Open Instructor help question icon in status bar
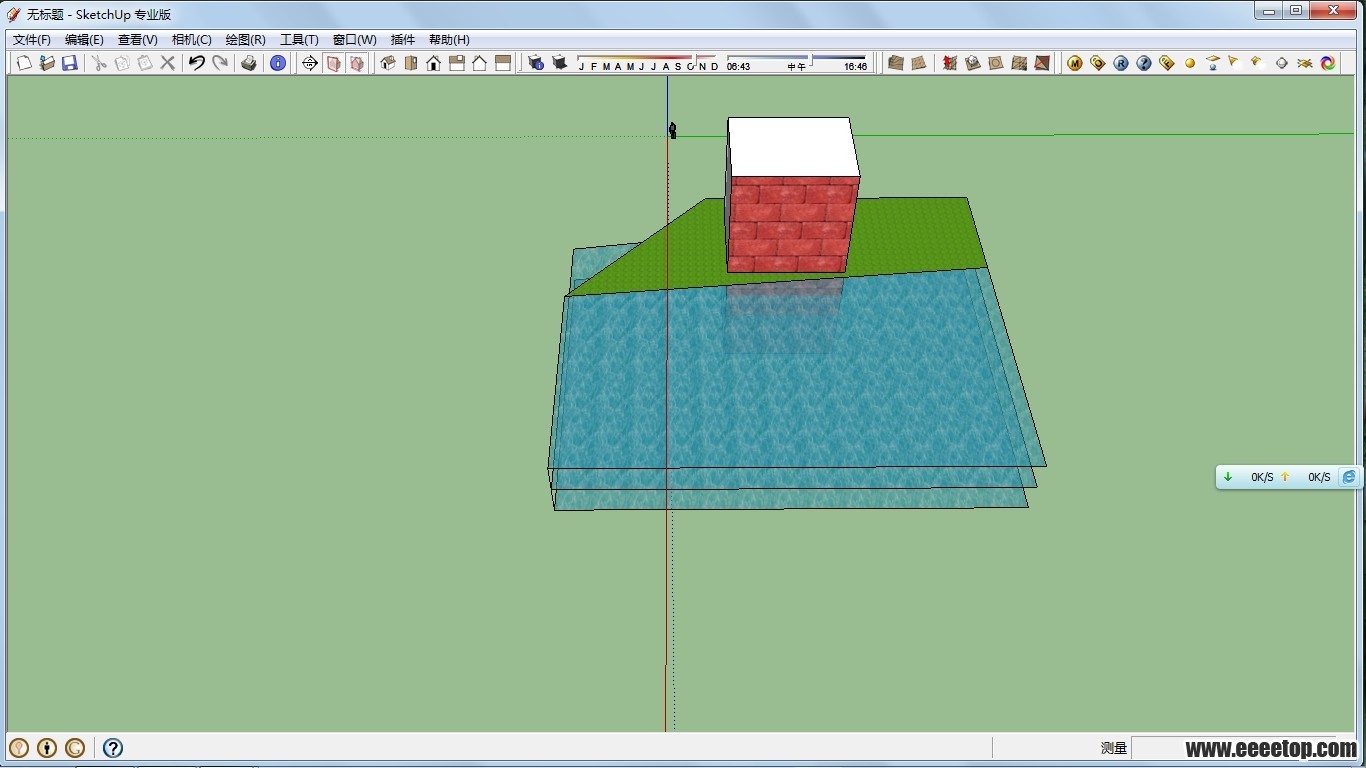The width and height of the screenshot is (1366, 768). [x=113, y=748]
